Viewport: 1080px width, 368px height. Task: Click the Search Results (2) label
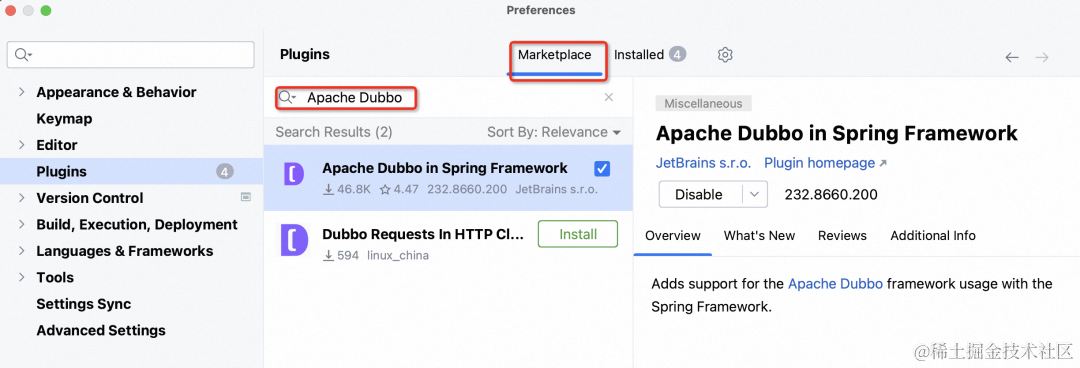pyautogui.click(x=334, y=132)
